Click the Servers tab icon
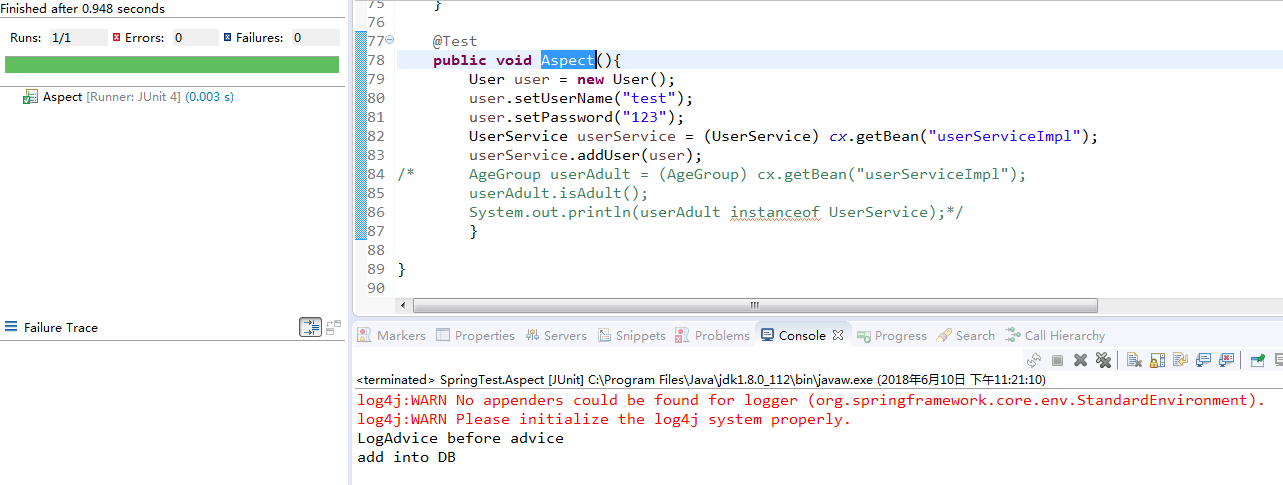The image size is (1283, 485). click(x=532, y=335)
